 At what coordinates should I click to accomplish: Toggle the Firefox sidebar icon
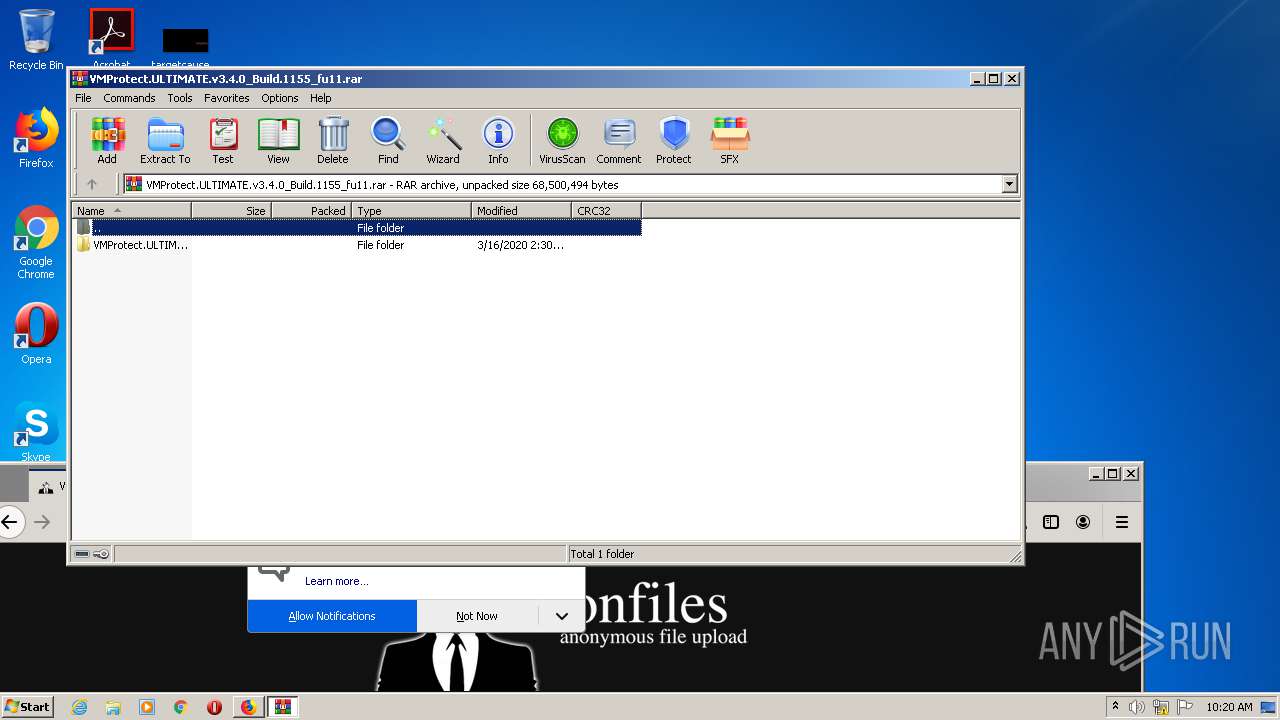point(1051,522)
